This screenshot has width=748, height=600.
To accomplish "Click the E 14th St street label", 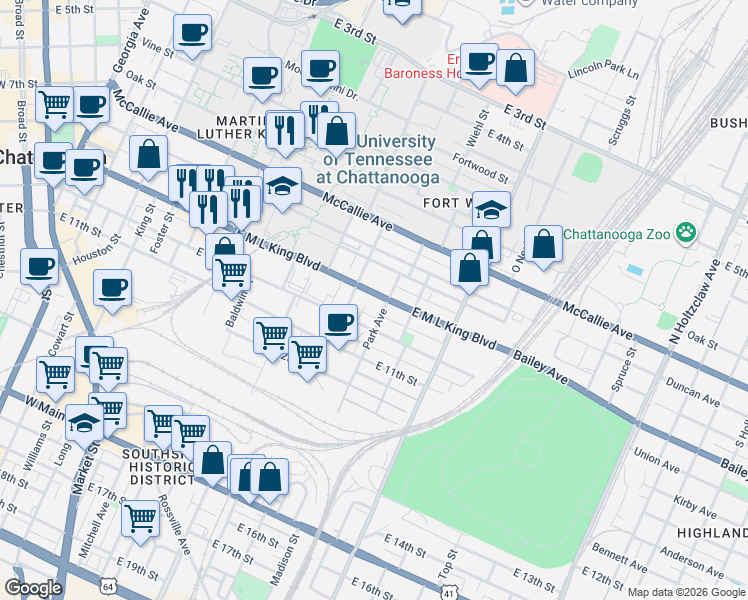I will (405, 546).
